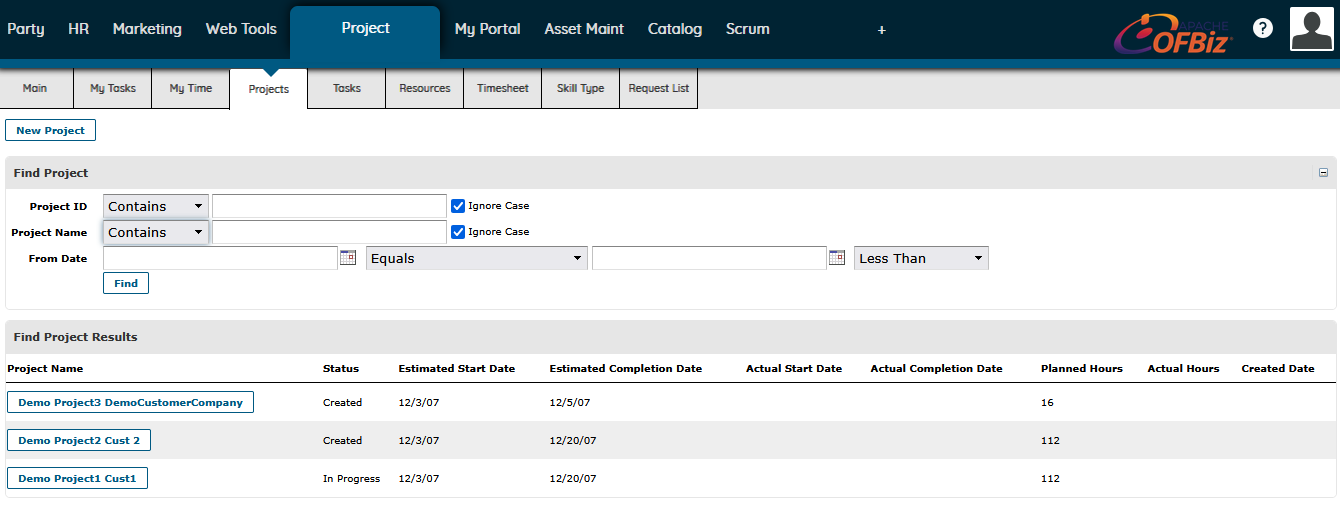
Task: Switch to the My Tasks tab
Action: pos(113,88)
